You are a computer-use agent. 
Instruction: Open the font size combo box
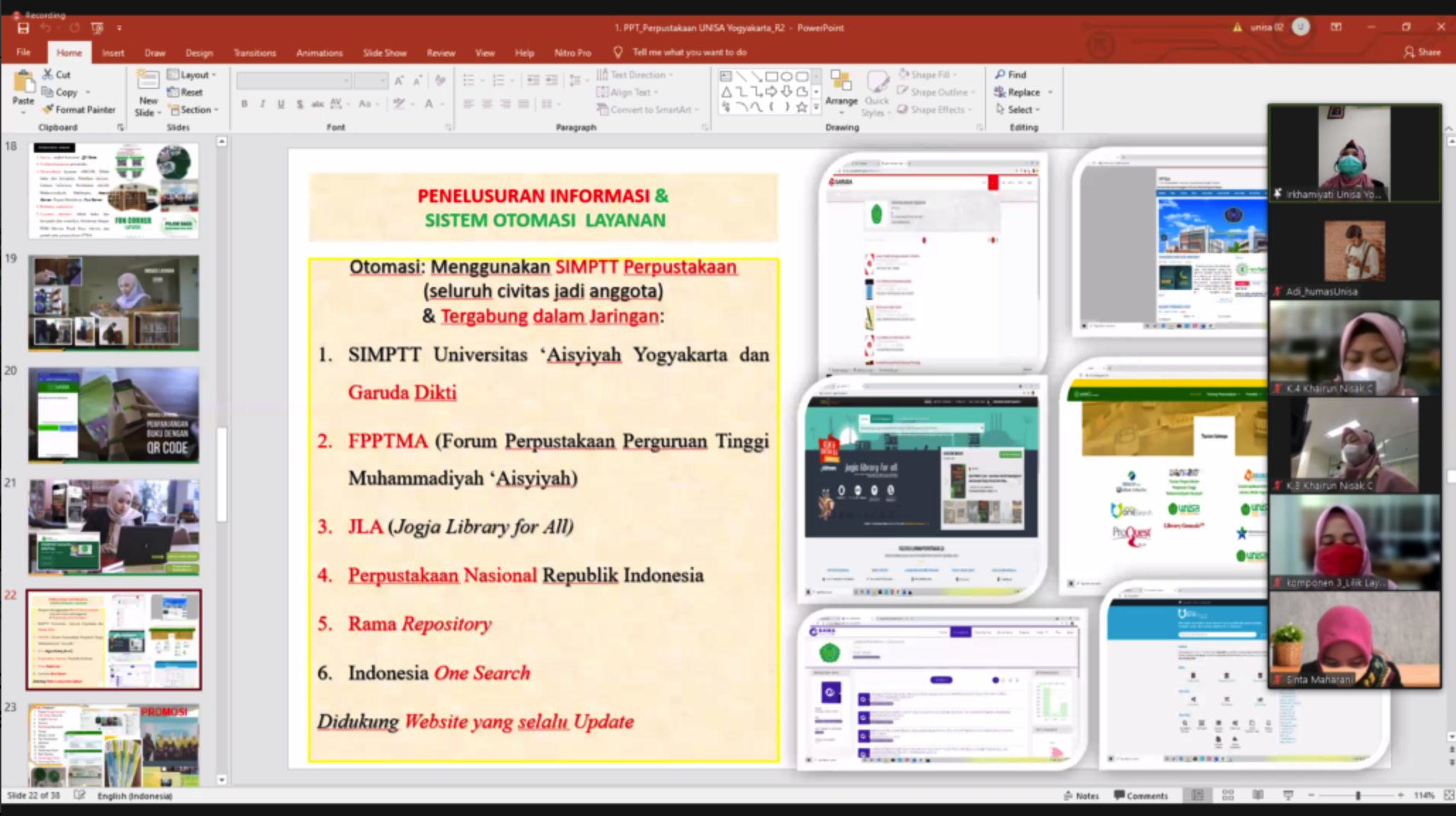pyautogui.click(x=371, y=81)
